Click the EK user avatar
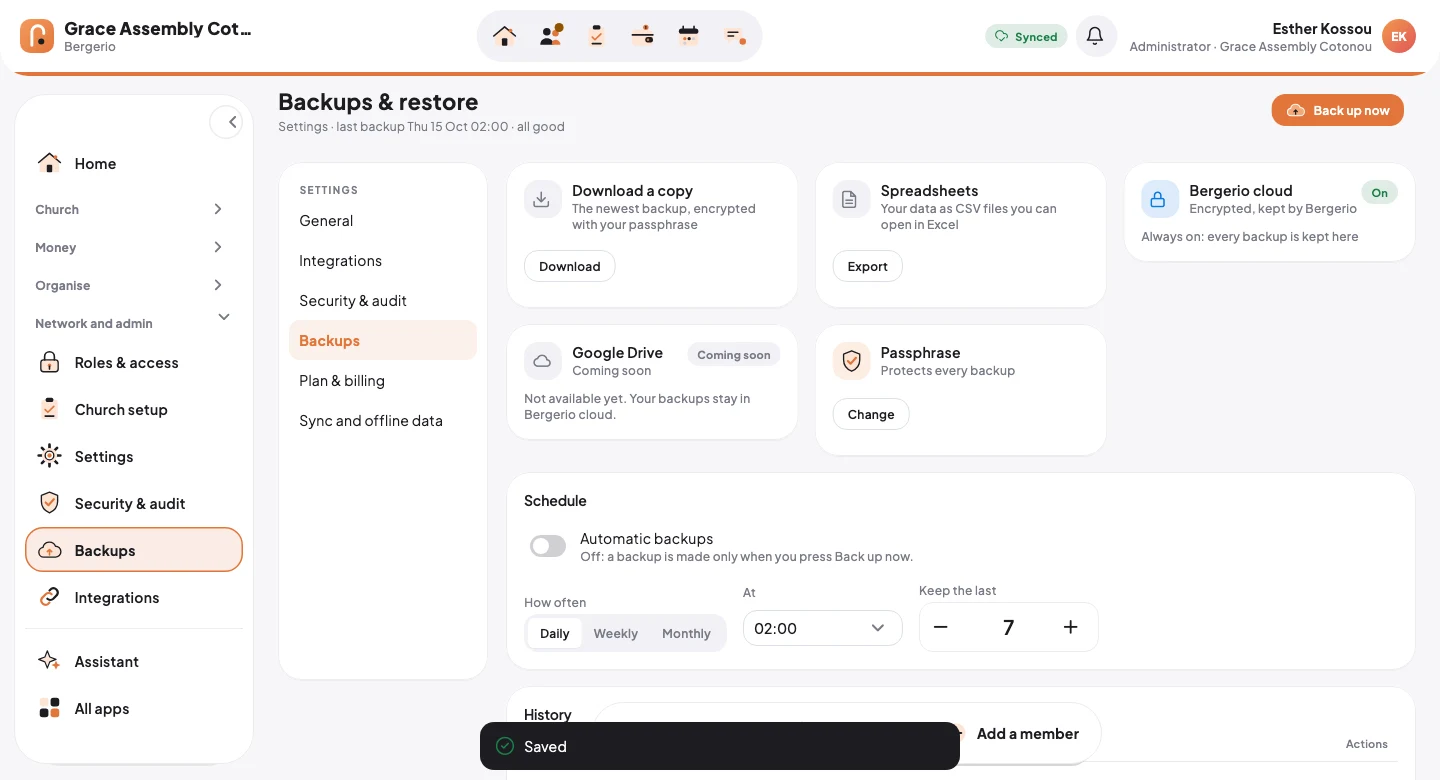The width and height of the screenshot is (1440, 780). point(1399,36)
